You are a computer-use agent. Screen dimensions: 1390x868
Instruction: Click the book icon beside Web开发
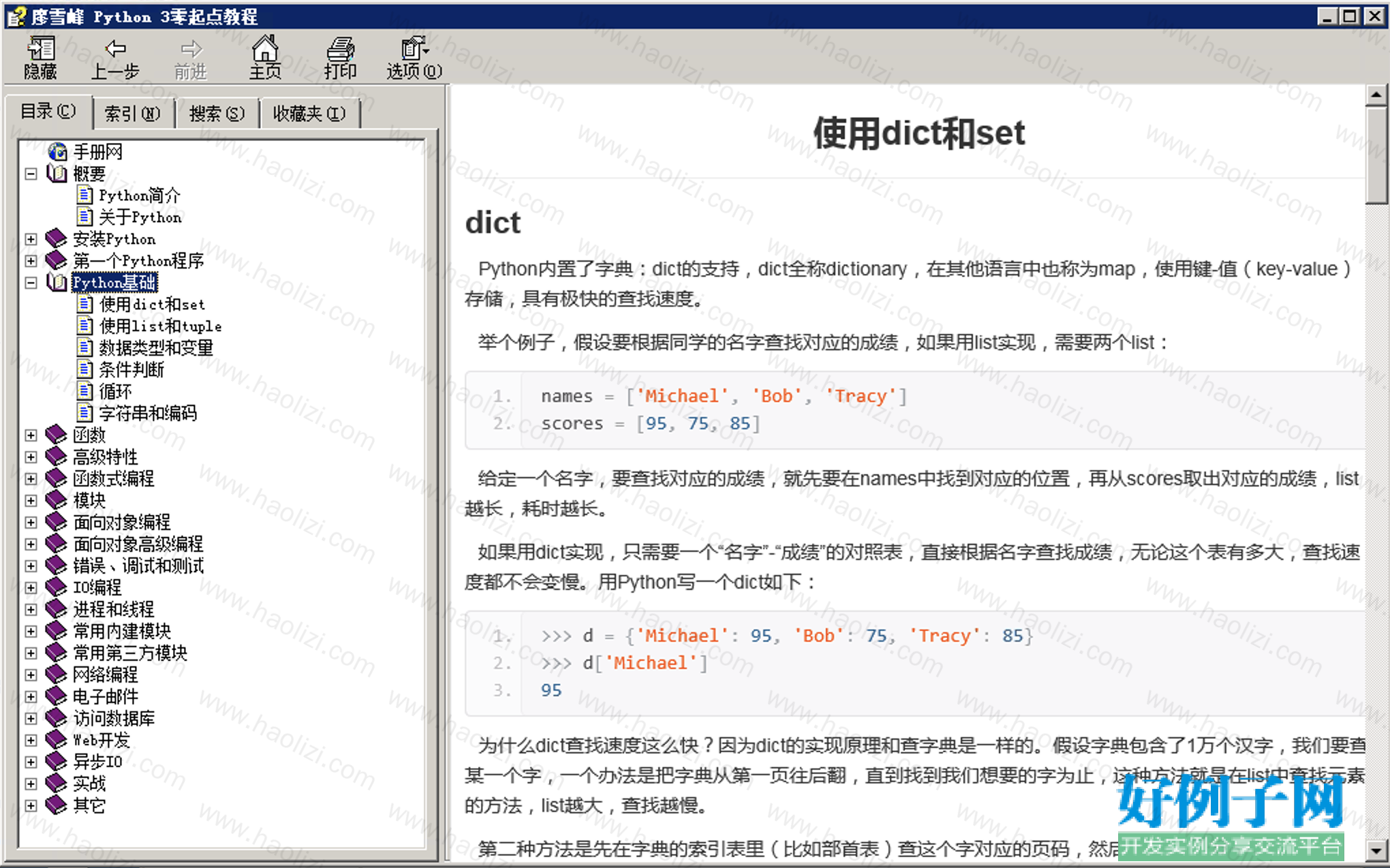(56, 740)
